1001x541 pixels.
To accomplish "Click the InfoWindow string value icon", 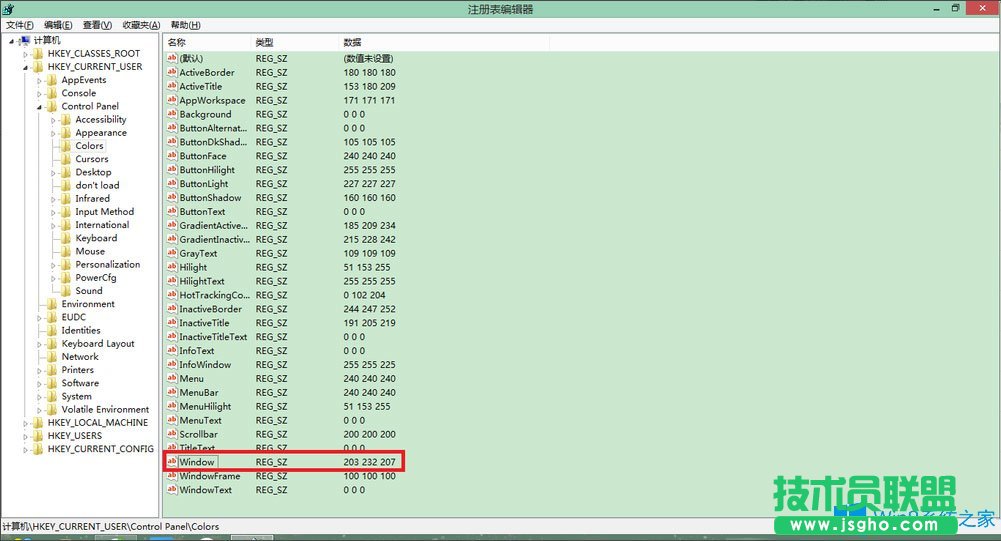I will pos(172,364).
